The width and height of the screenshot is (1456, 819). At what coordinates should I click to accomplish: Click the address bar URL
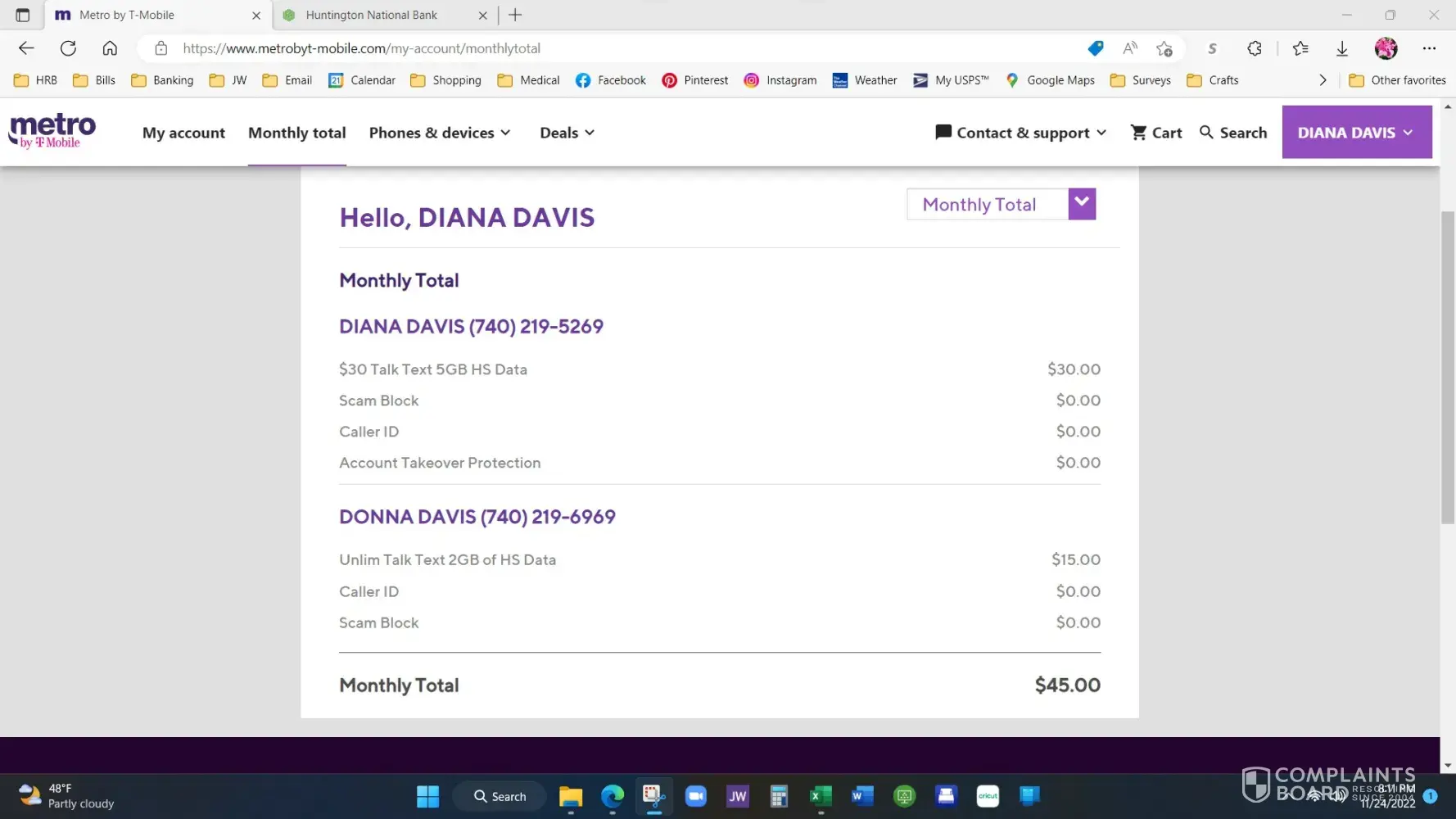(361, 48)
